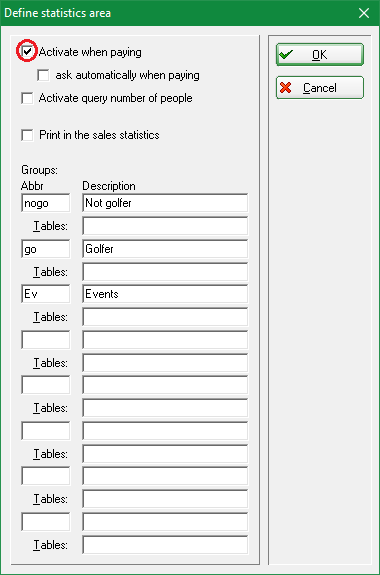Image resolution: width=380 pixels, height=575 pixels.
Task: Click the Not golfer description field
Action: coord(165,203)
